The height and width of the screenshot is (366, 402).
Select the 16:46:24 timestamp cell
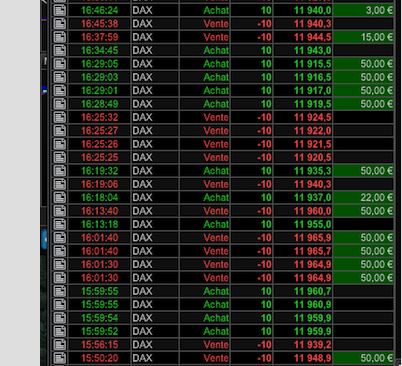[99, 10]
